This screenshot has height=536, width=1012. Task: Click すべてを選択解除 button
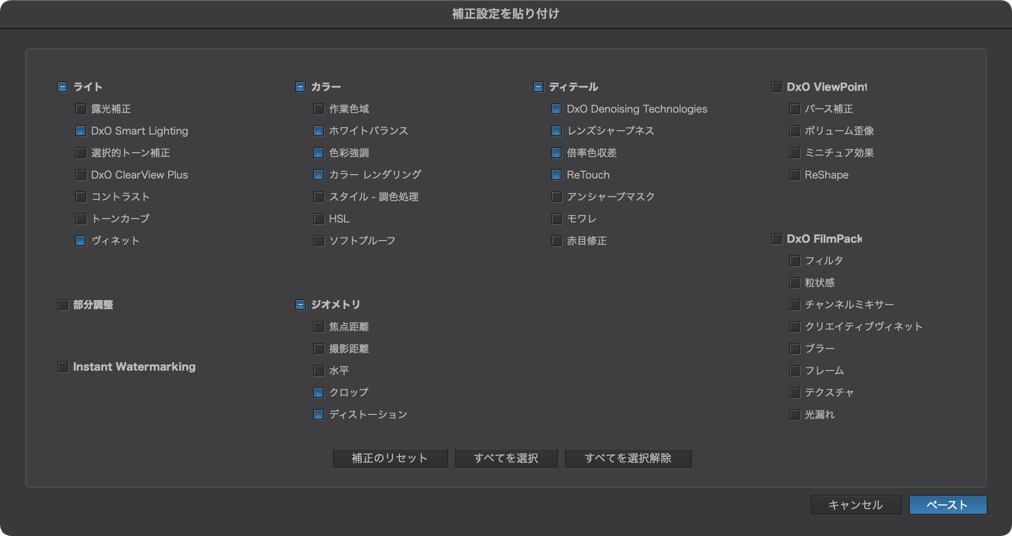pos(628,459)
